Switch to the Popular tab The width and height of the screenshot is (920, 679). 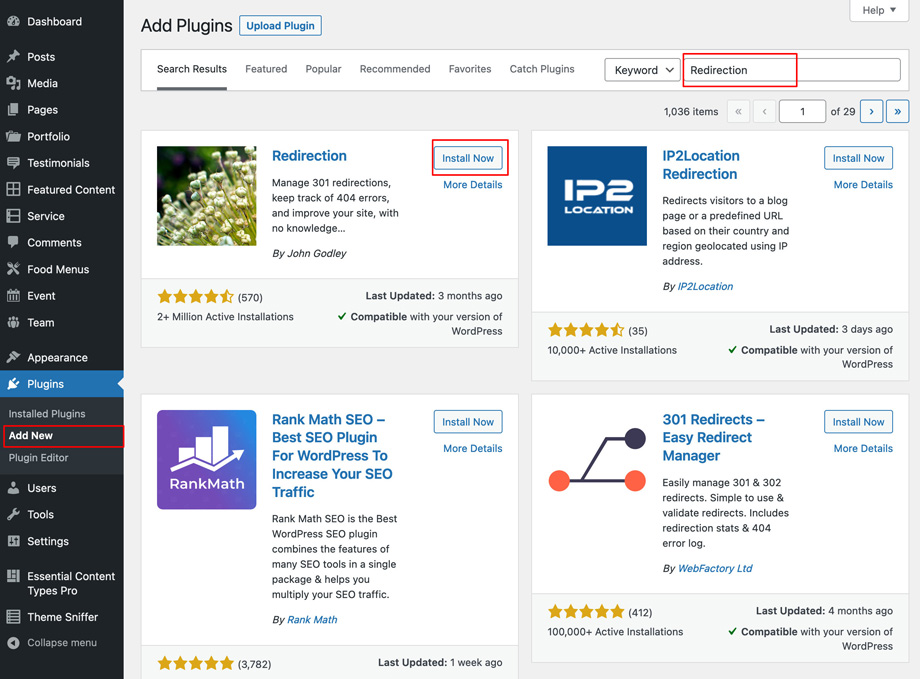[323, 69]
